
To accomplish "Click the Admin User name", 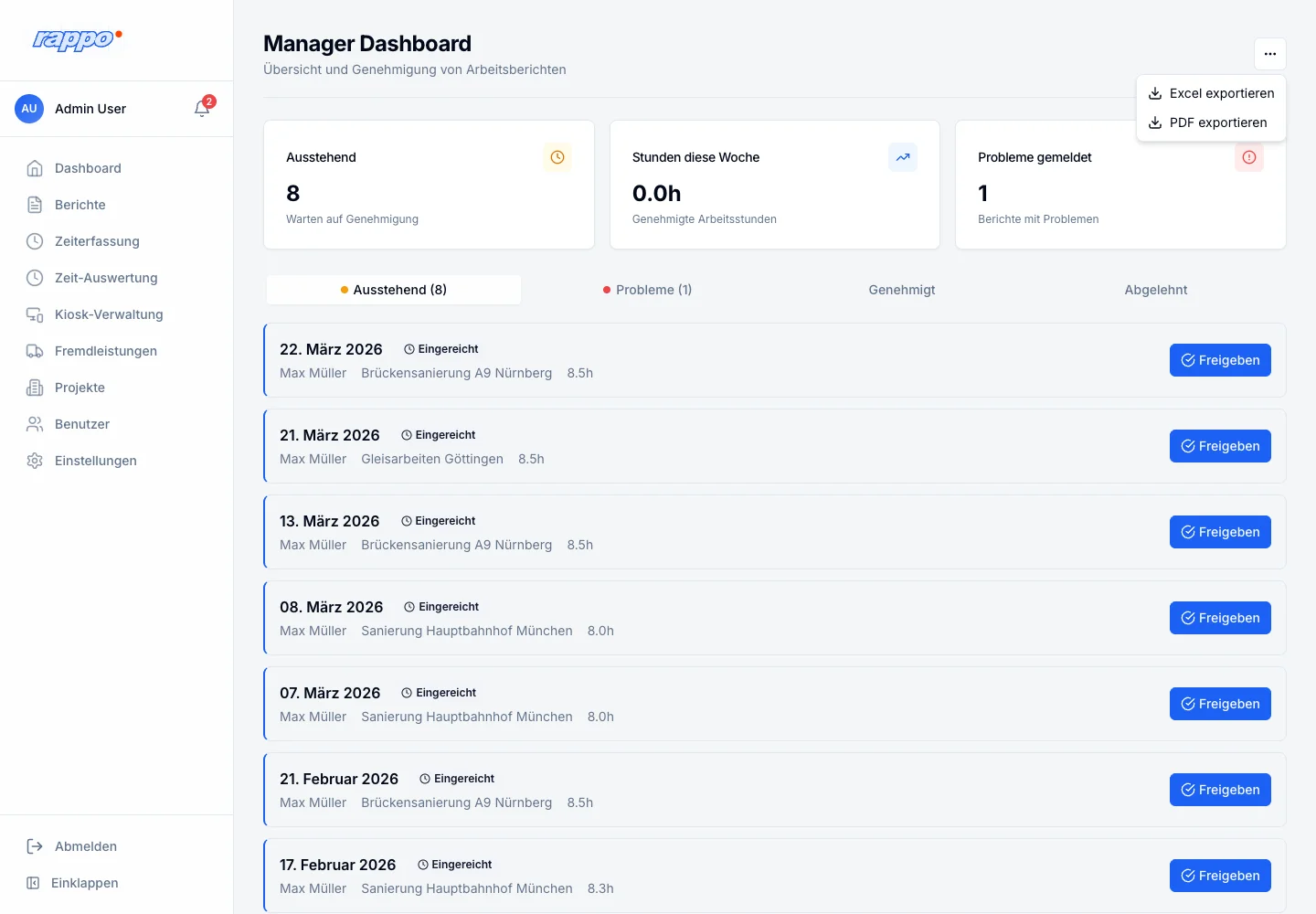I will [x=90, y=109].
